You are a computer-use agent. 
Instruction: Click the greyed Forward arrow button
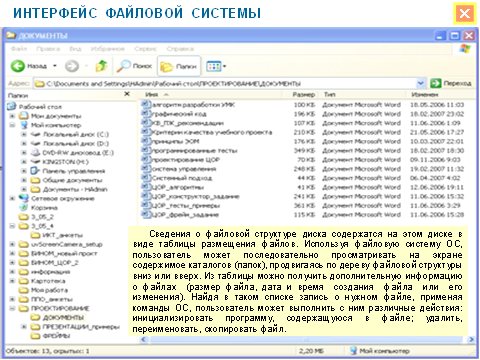(x=72, y=66)
